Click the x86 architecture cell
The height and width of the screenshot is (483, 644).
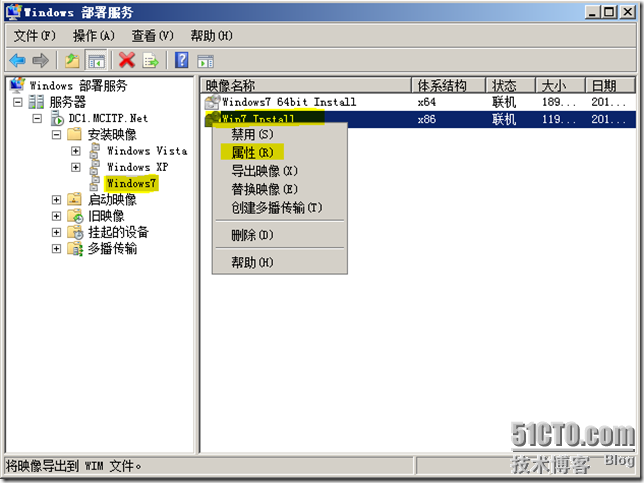click(427, 119)
